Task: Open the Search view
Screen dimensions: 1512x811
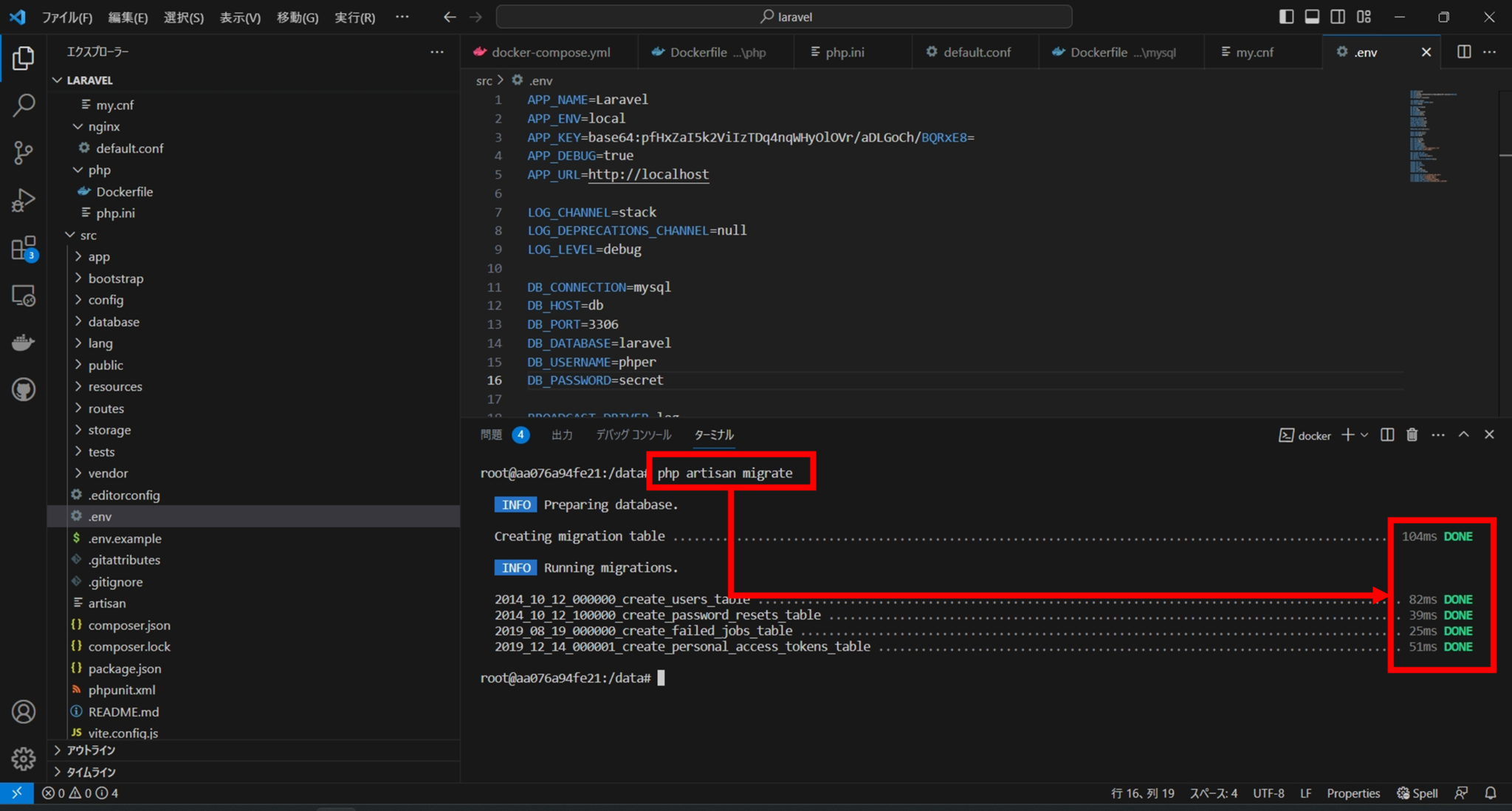Action: (x=23, y=106)
